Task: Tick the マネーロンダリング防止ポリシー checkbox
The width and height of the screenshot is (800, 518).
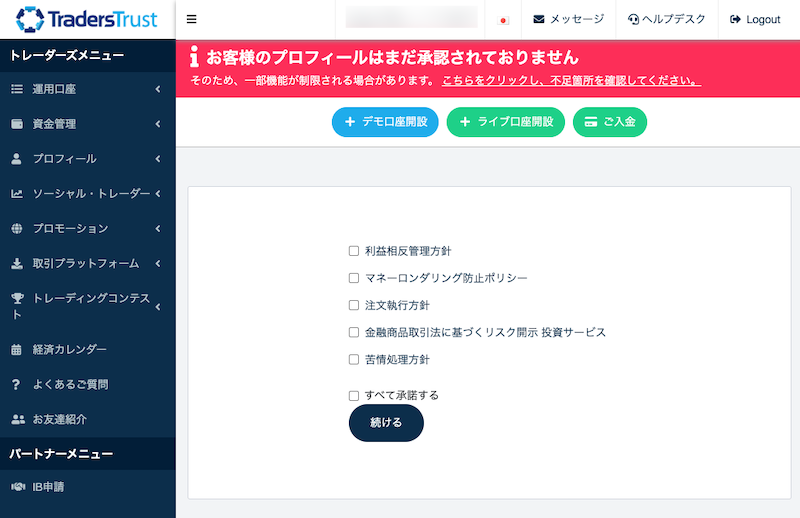Action: (353, 278)
